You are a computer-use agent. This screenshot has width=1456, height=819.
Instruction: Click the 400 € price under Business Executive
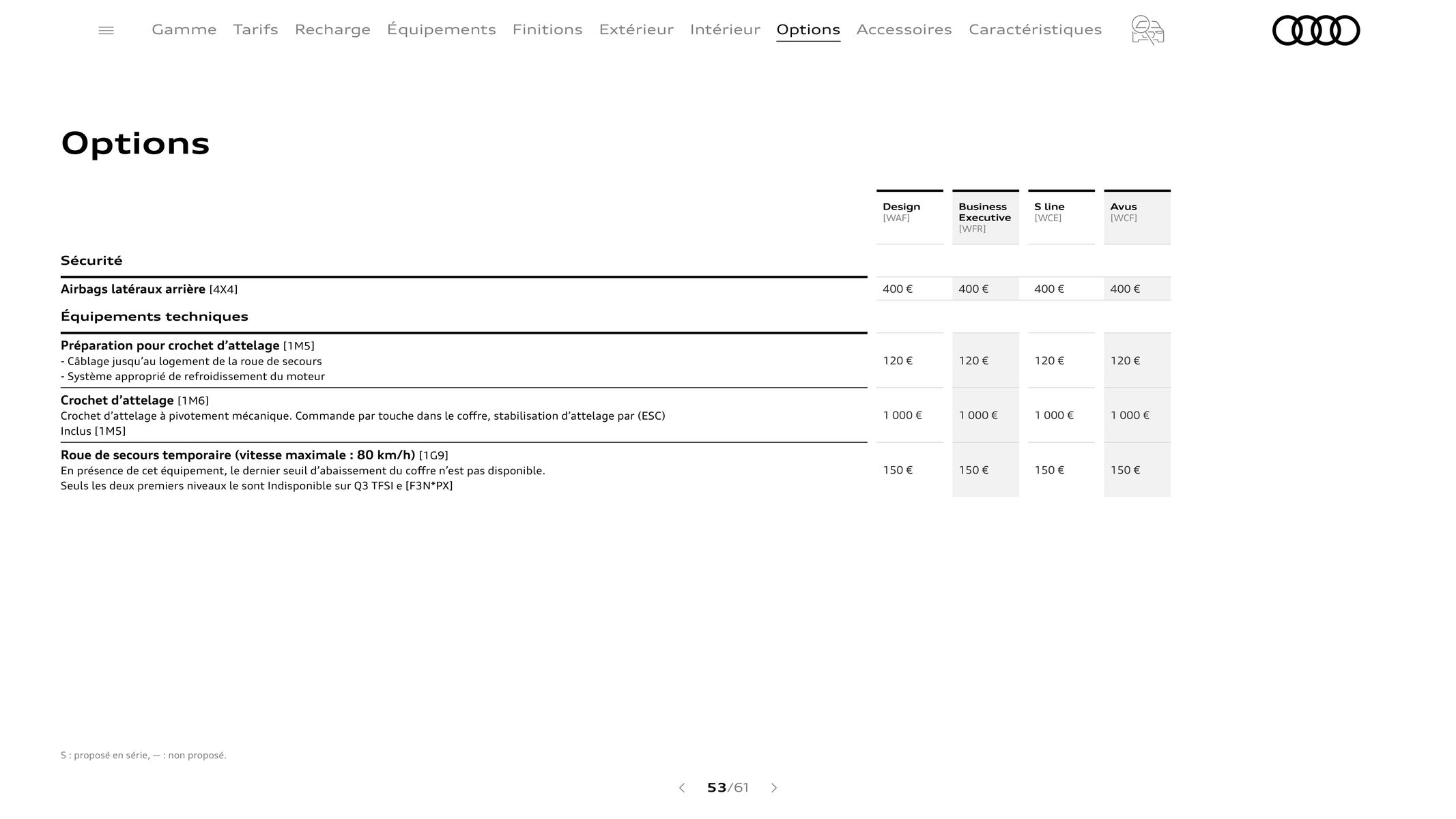(973, 289)
